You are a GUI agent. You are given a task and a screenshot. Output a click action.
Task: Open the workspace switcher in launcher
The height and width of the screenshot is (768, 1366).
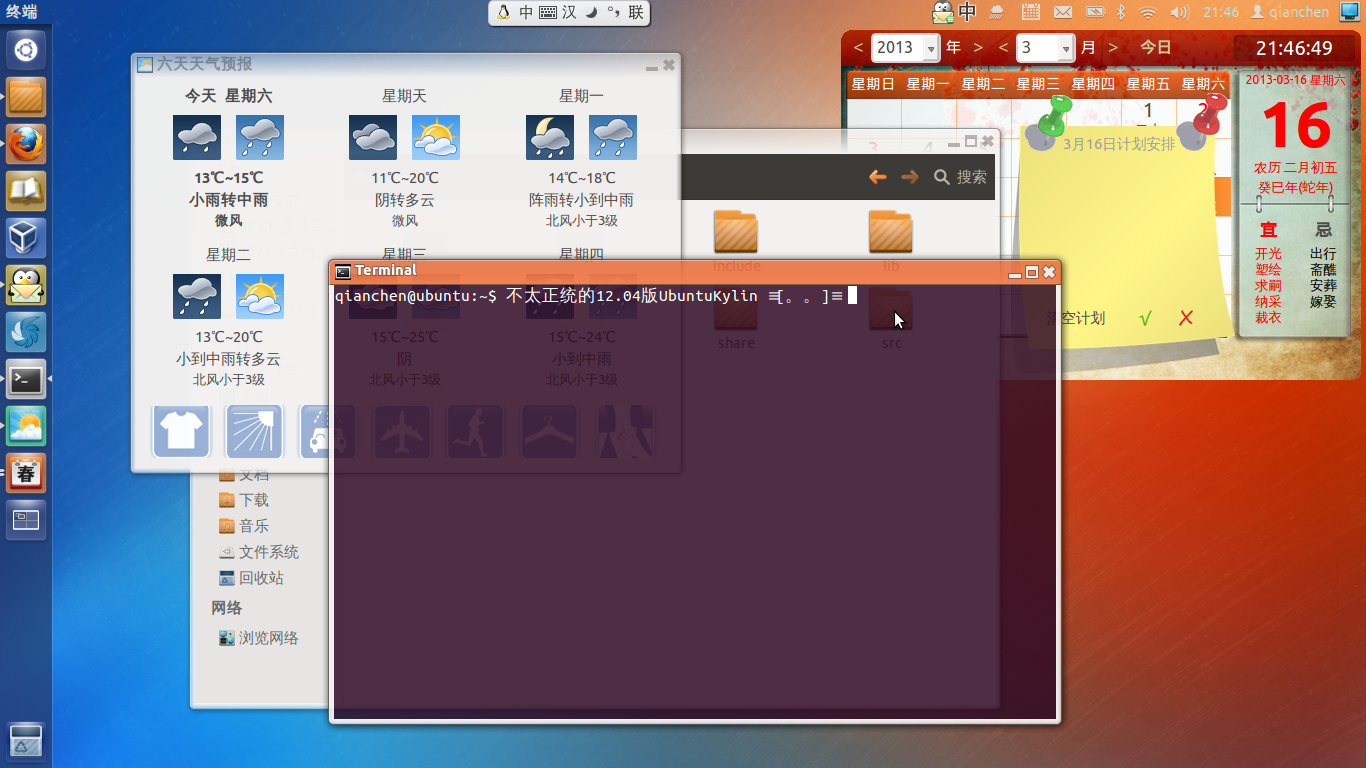click(x=26, y=520)
